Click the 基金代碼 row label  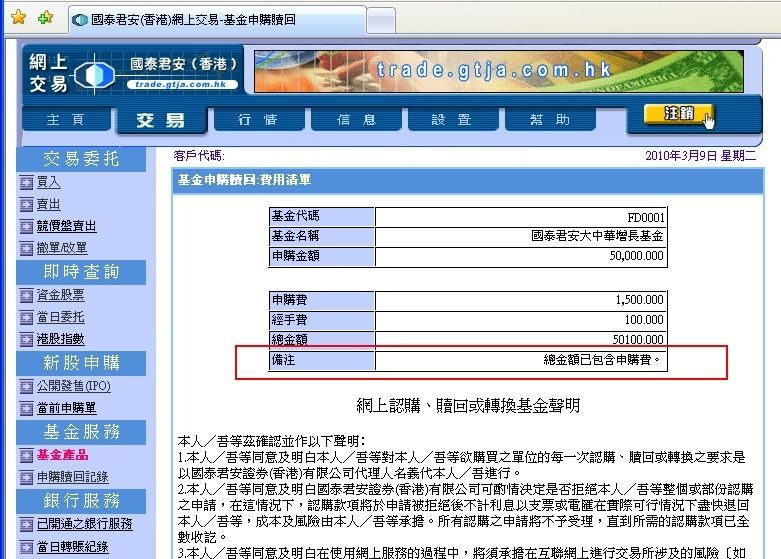(295, 216)
